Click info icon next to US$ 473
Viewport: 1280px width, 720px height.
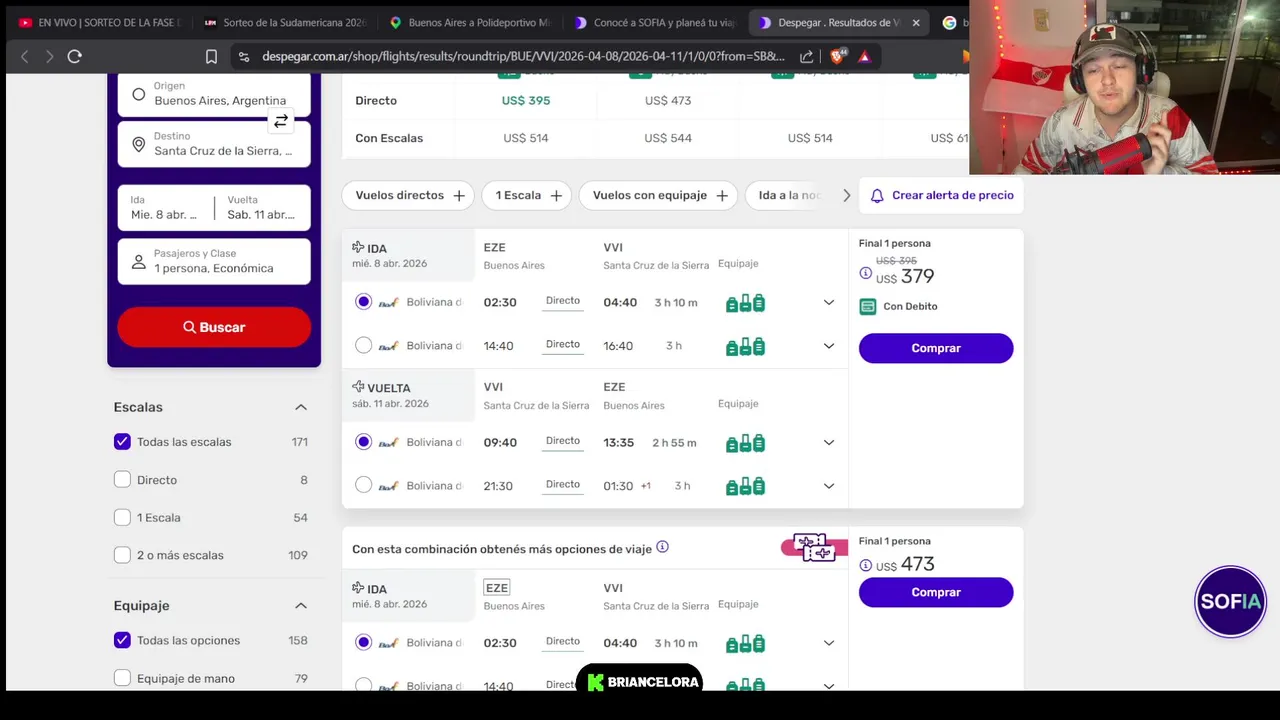866,565
